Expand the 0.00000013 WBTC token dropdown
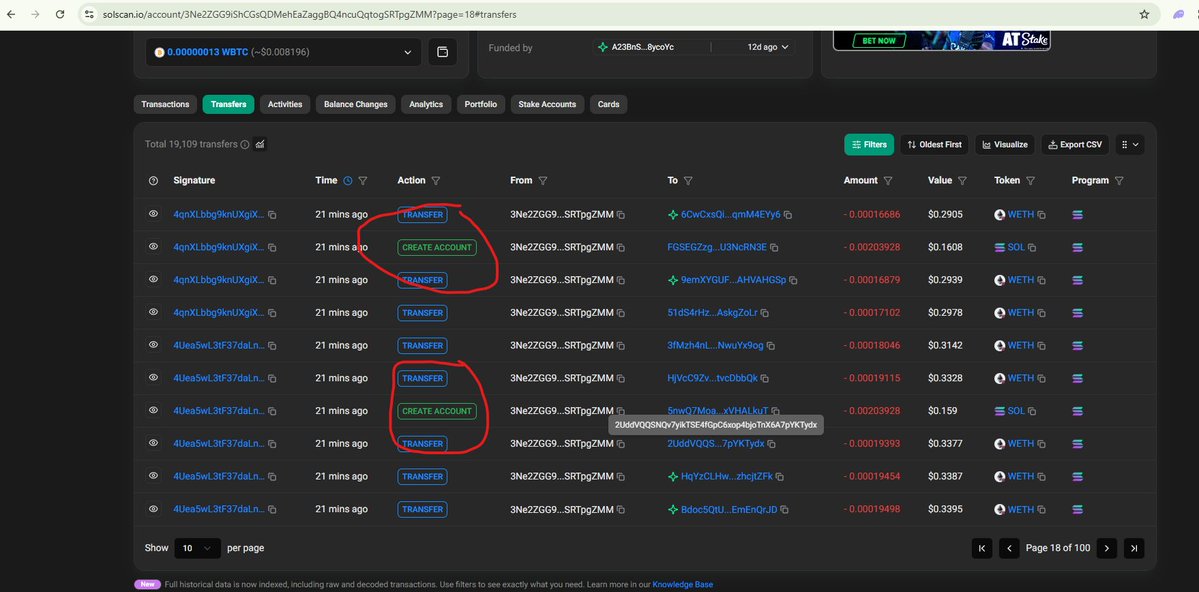 pos(283,52)
